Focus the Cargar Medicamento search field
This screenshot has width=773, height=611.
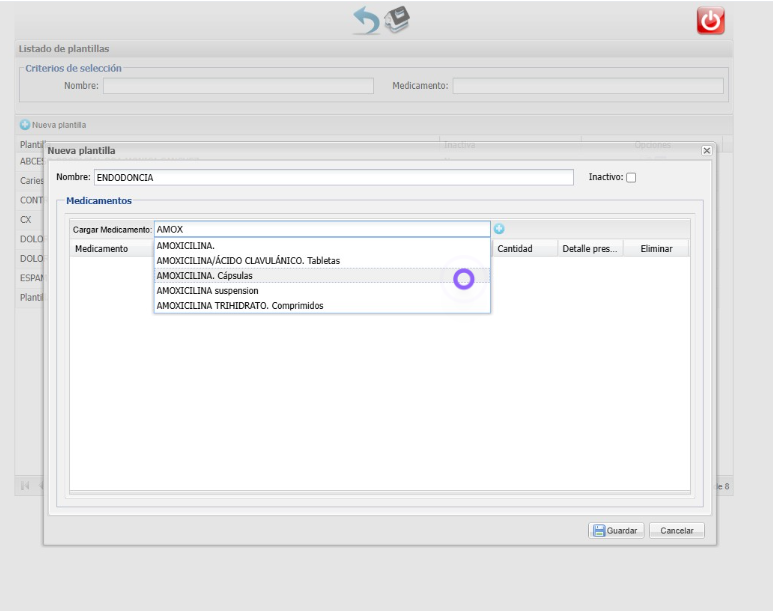(x=322, y=229)
